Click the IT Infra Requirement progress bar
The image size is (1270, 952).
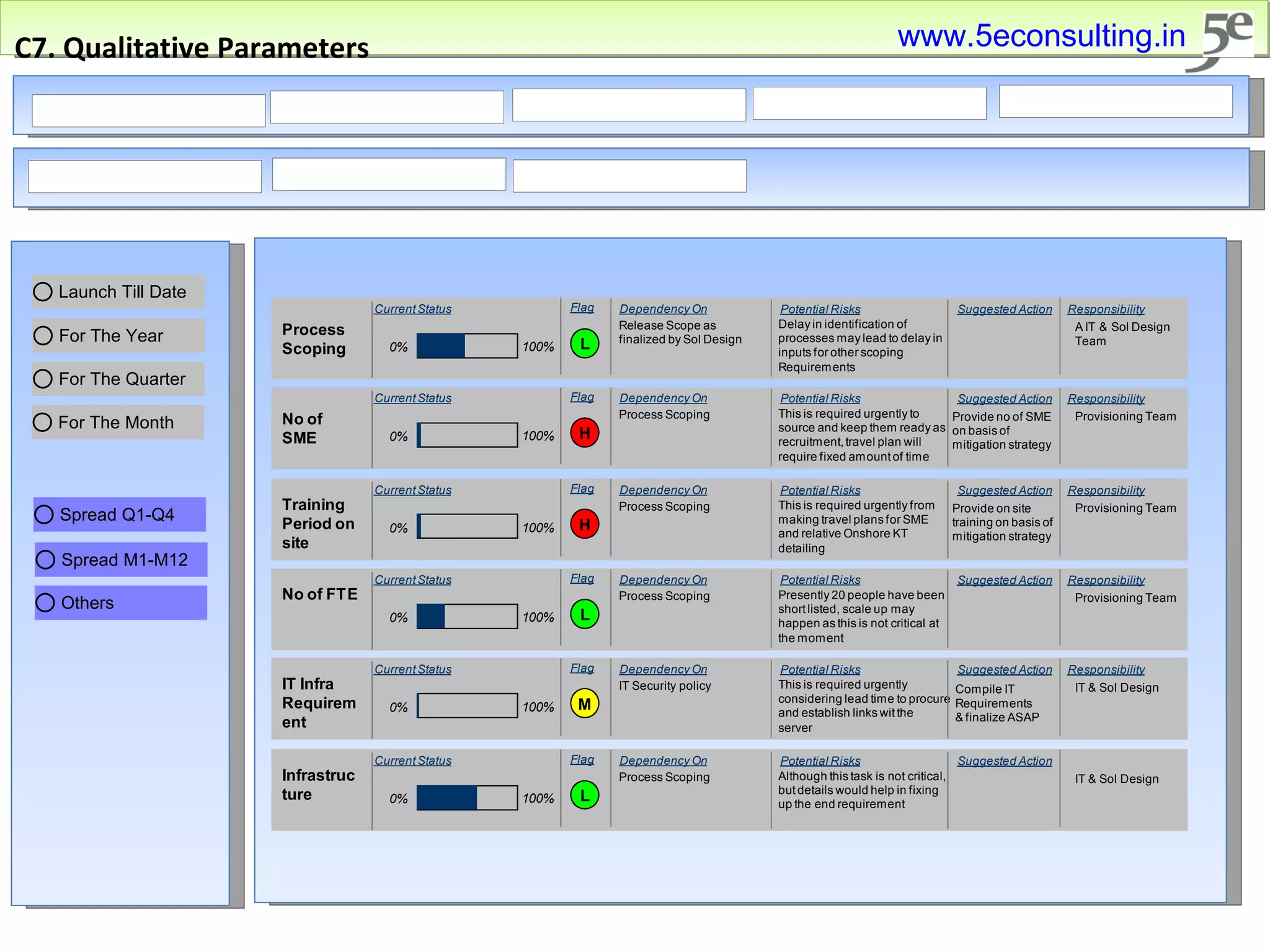(467, 706)
